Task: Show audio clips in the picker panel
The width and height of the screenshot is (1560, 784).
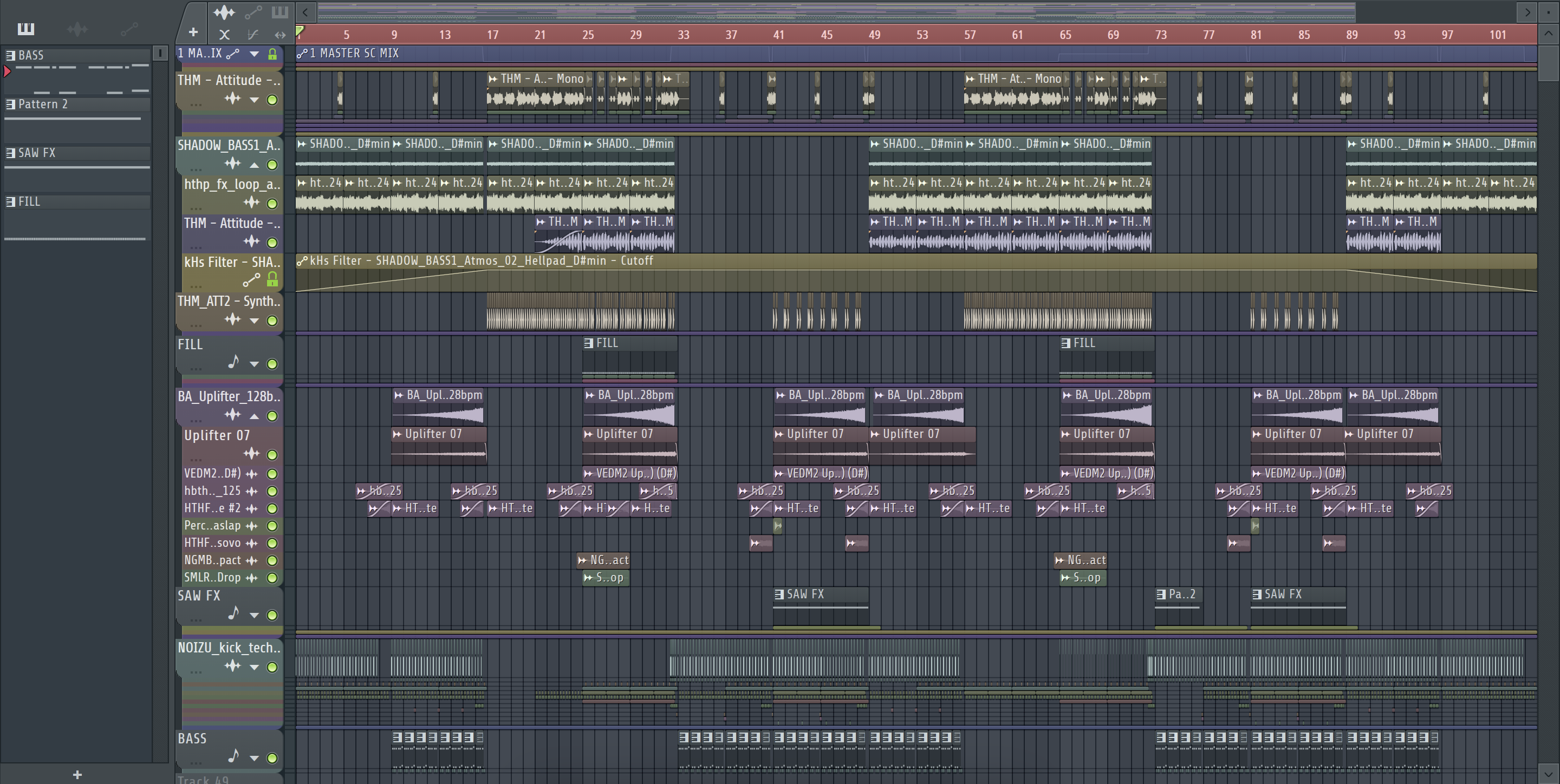Action: [77, 29]
